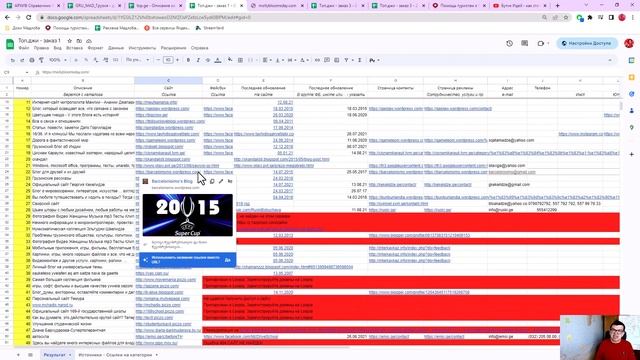Open the Расширения menu
The image size is (640, 360).
click(173, 48)
